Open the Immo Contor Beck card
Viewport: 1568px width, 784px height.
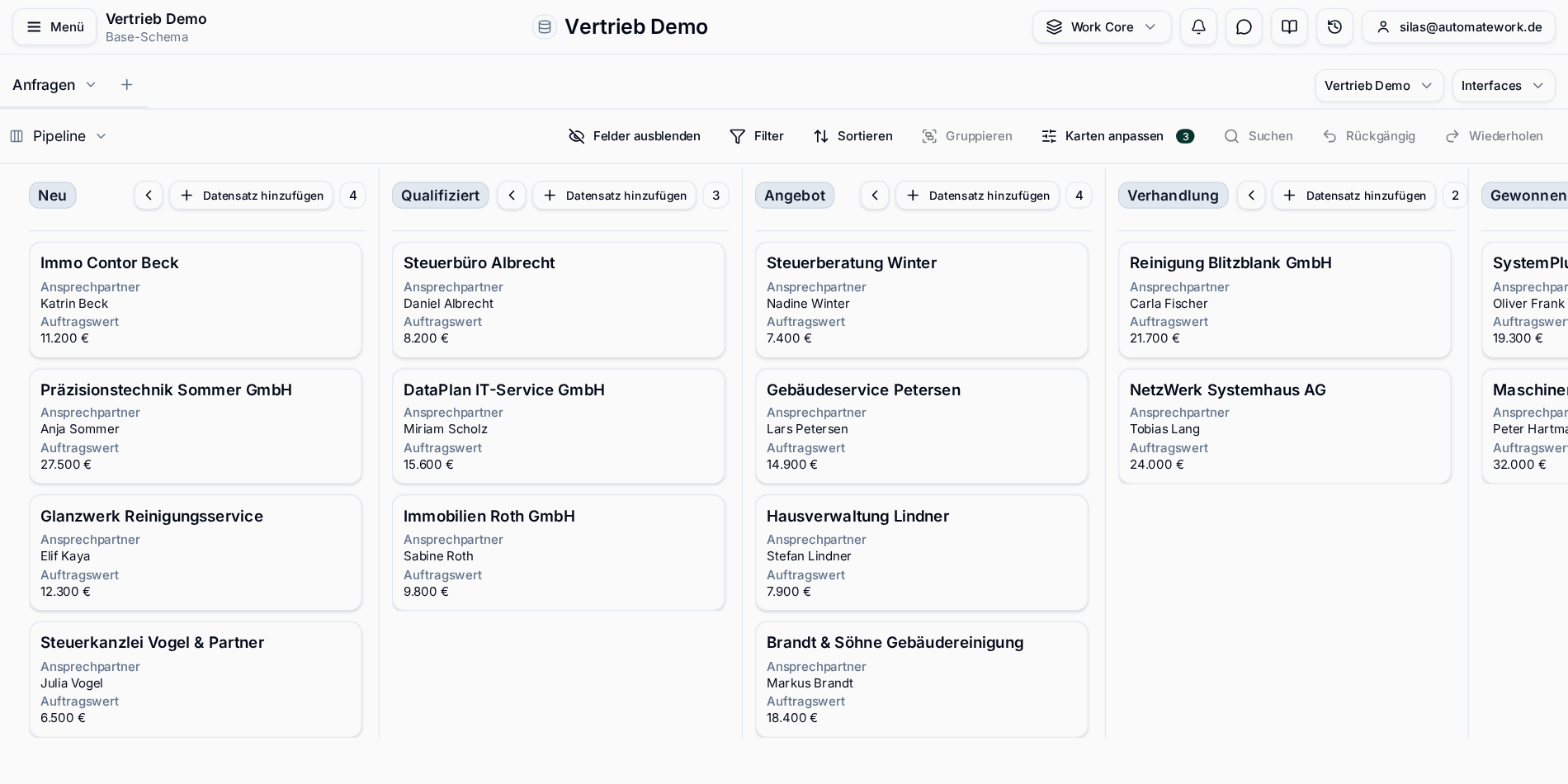pos(196,300)
